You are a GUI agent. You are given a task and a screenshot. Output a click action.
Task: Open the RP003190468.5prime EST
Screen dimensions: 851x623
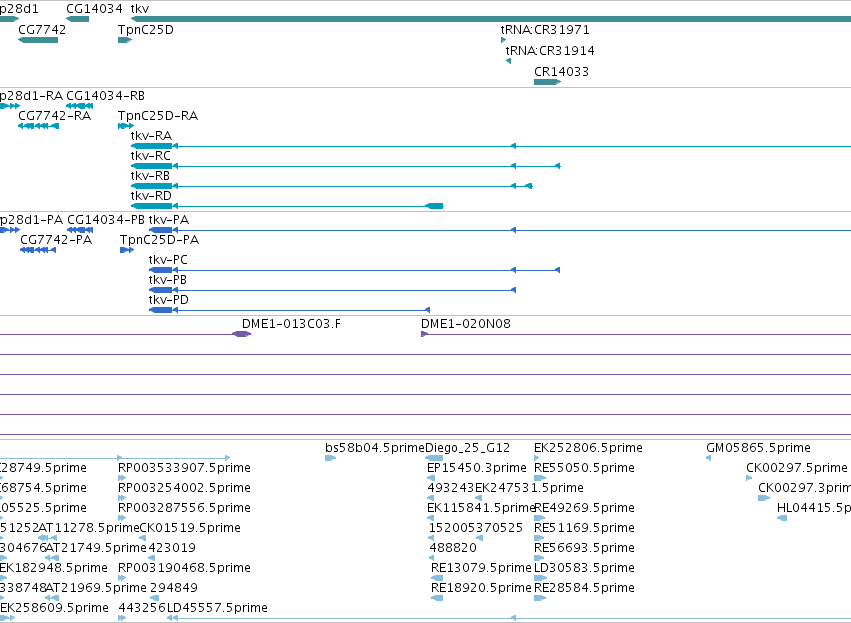[122, 578]
